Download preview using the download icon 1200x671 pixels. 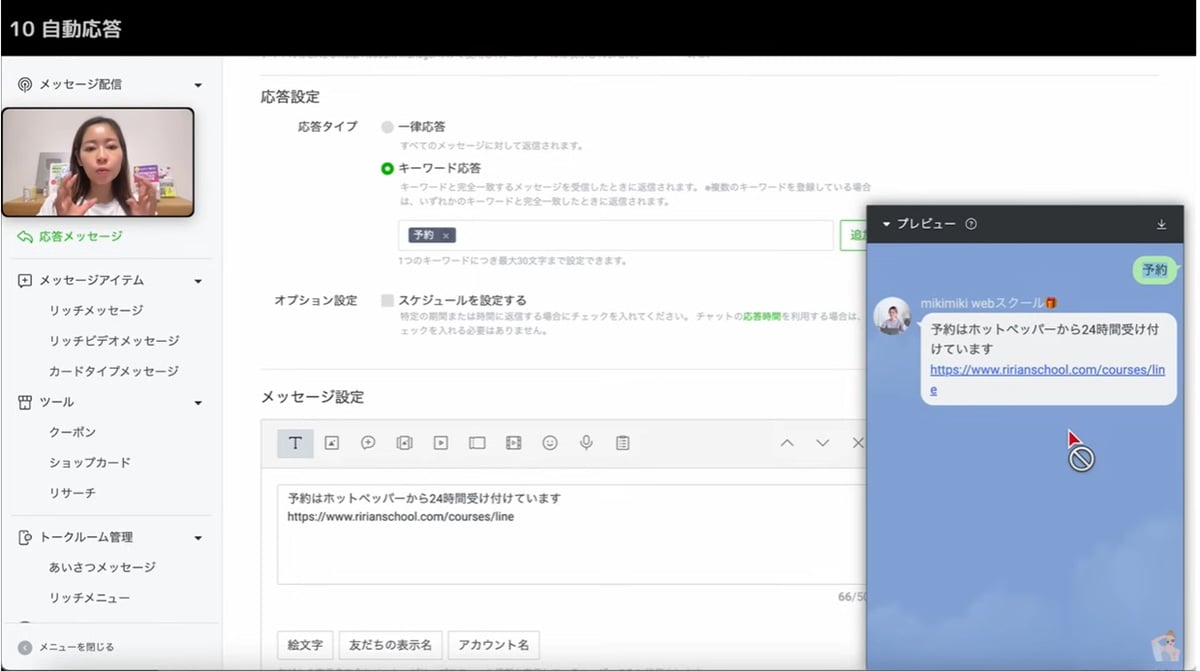point(1161,224)
